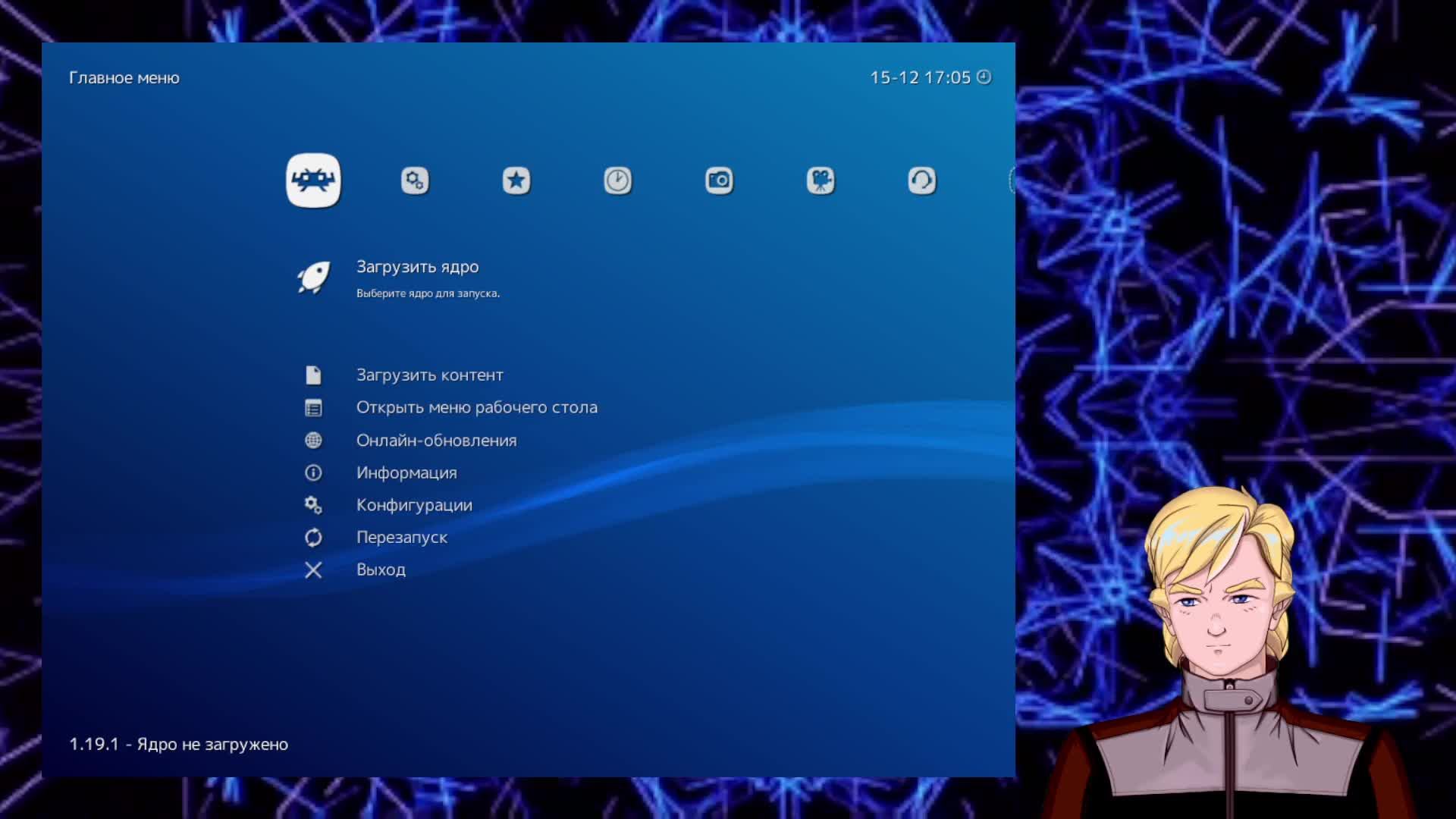Select the RetroArch main menu invader icon
Screen dimensions: 1456x819
tap(313, 180)
